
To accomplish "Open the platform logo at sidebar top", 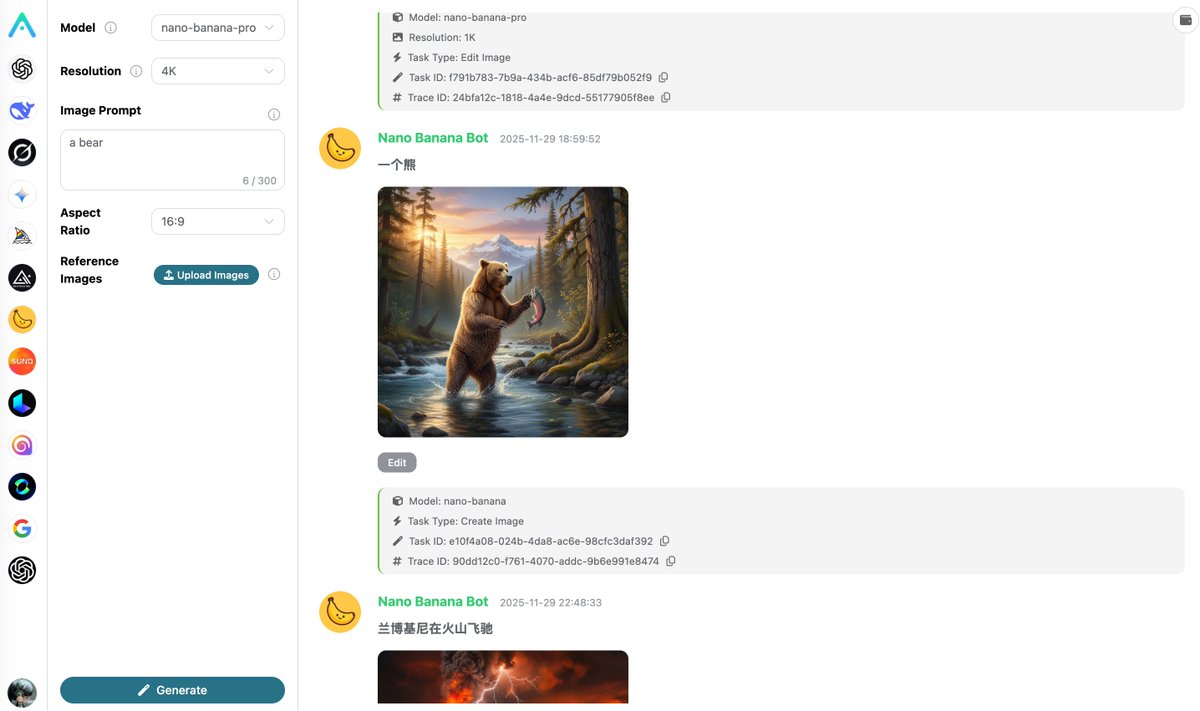I will click(22, 26).
